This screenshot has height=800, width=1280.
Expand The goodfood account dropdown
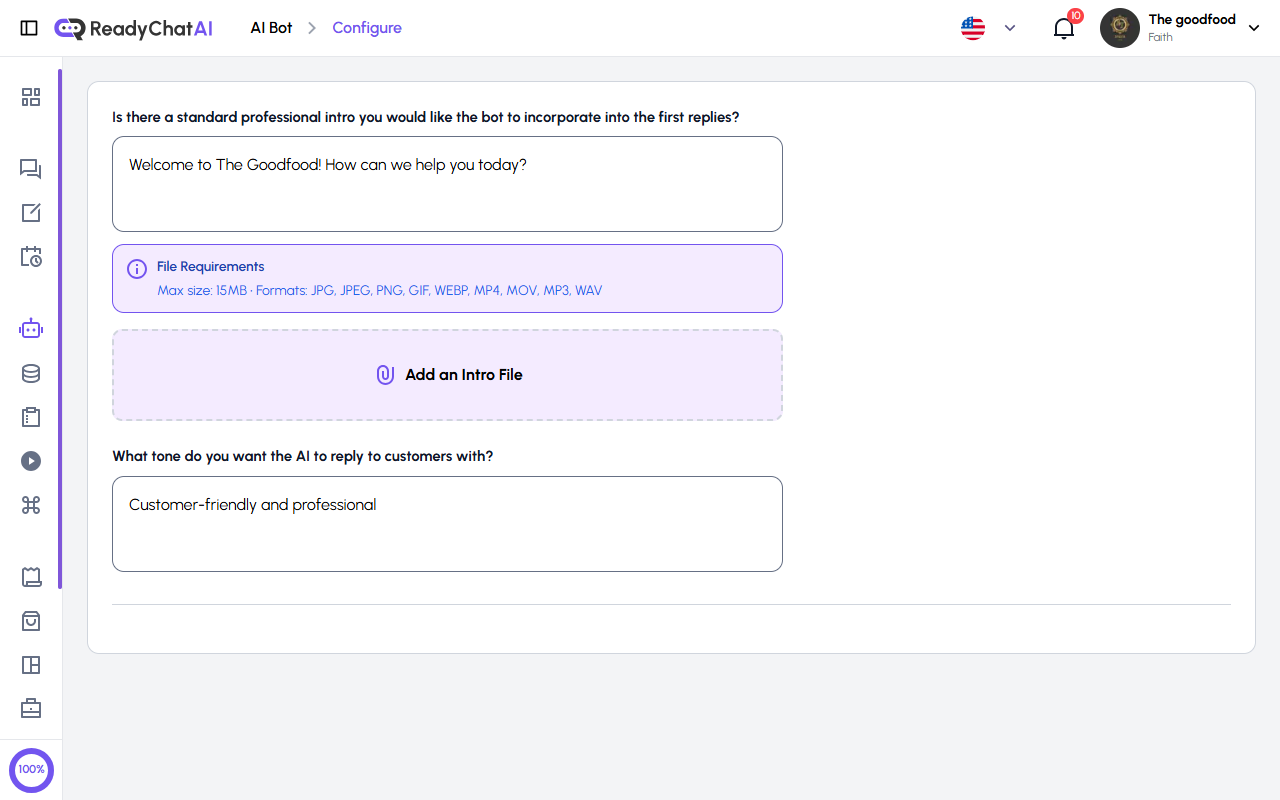click(1254, 27)
